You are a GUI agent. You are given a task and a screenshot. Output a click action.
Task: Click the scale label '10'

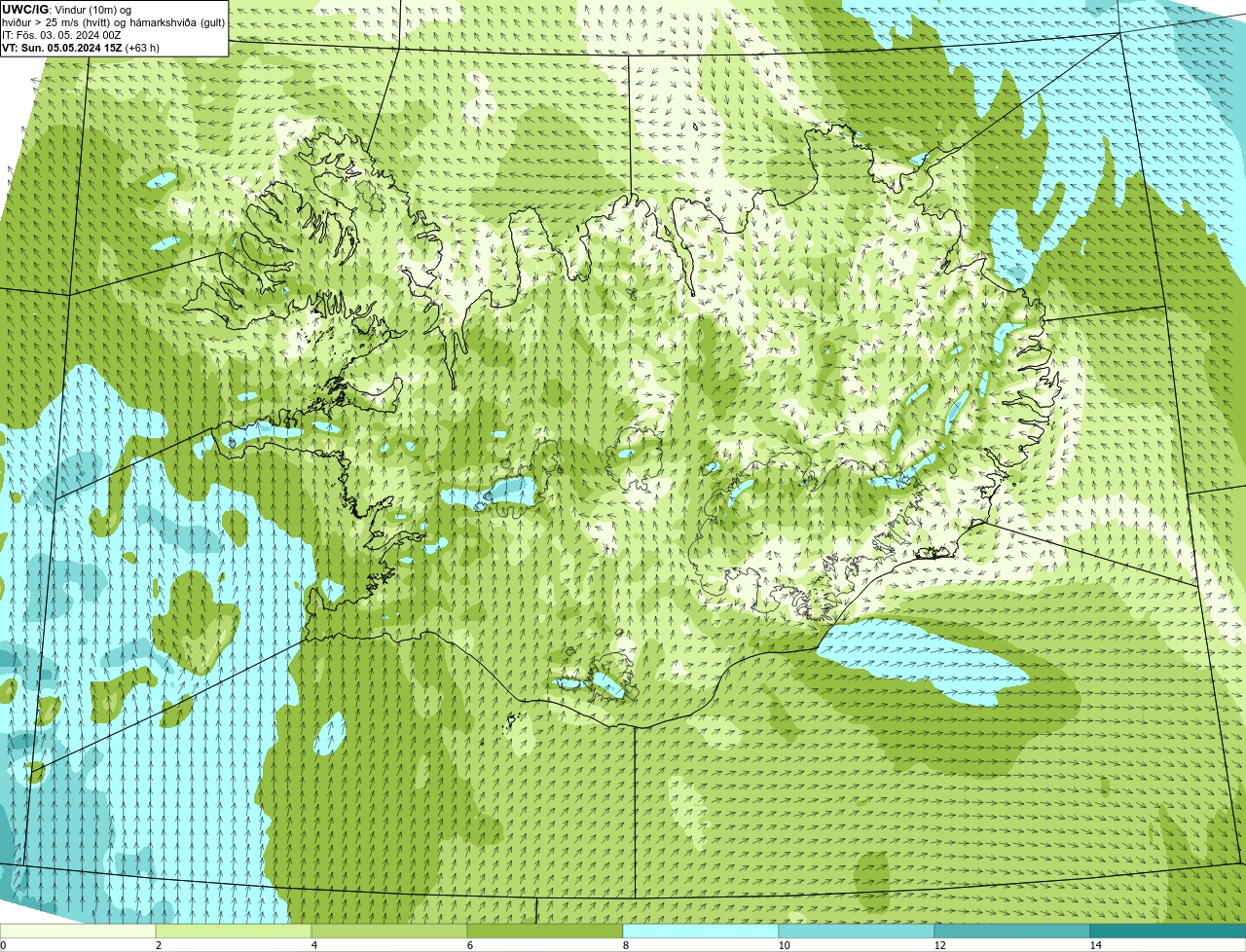[784, 945]
